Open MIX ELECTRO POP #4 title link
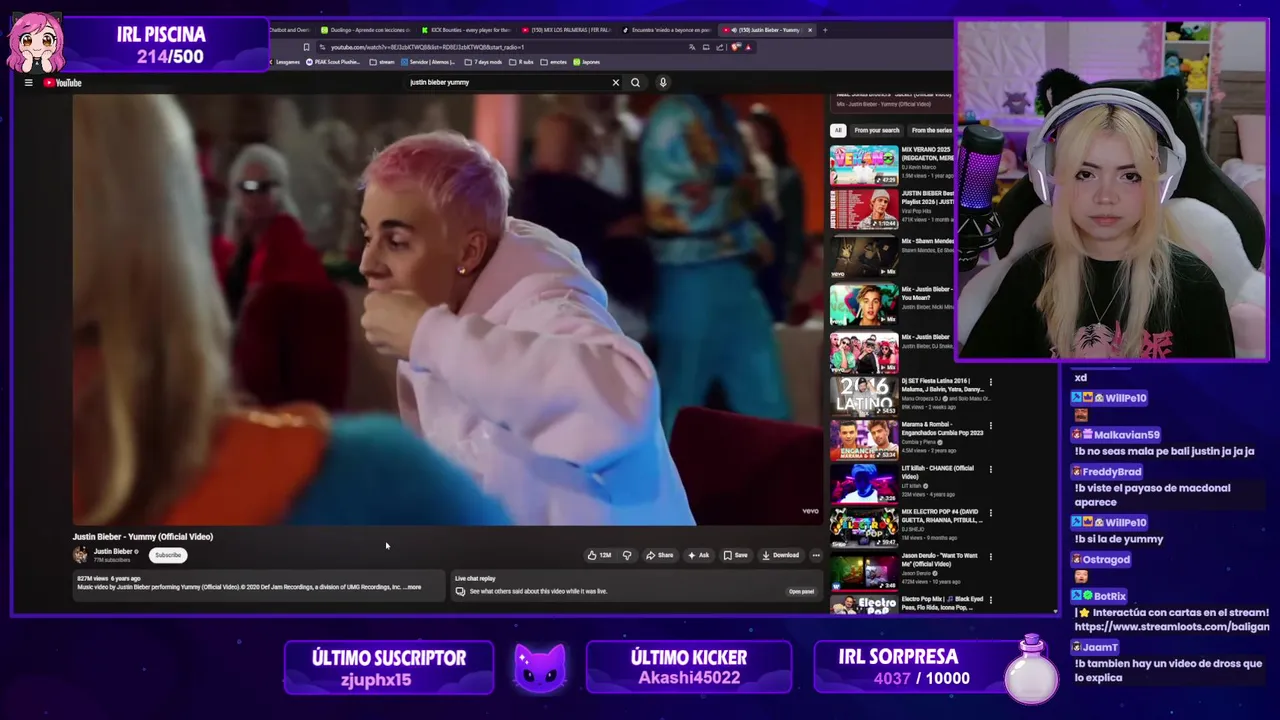 (942, 516)
